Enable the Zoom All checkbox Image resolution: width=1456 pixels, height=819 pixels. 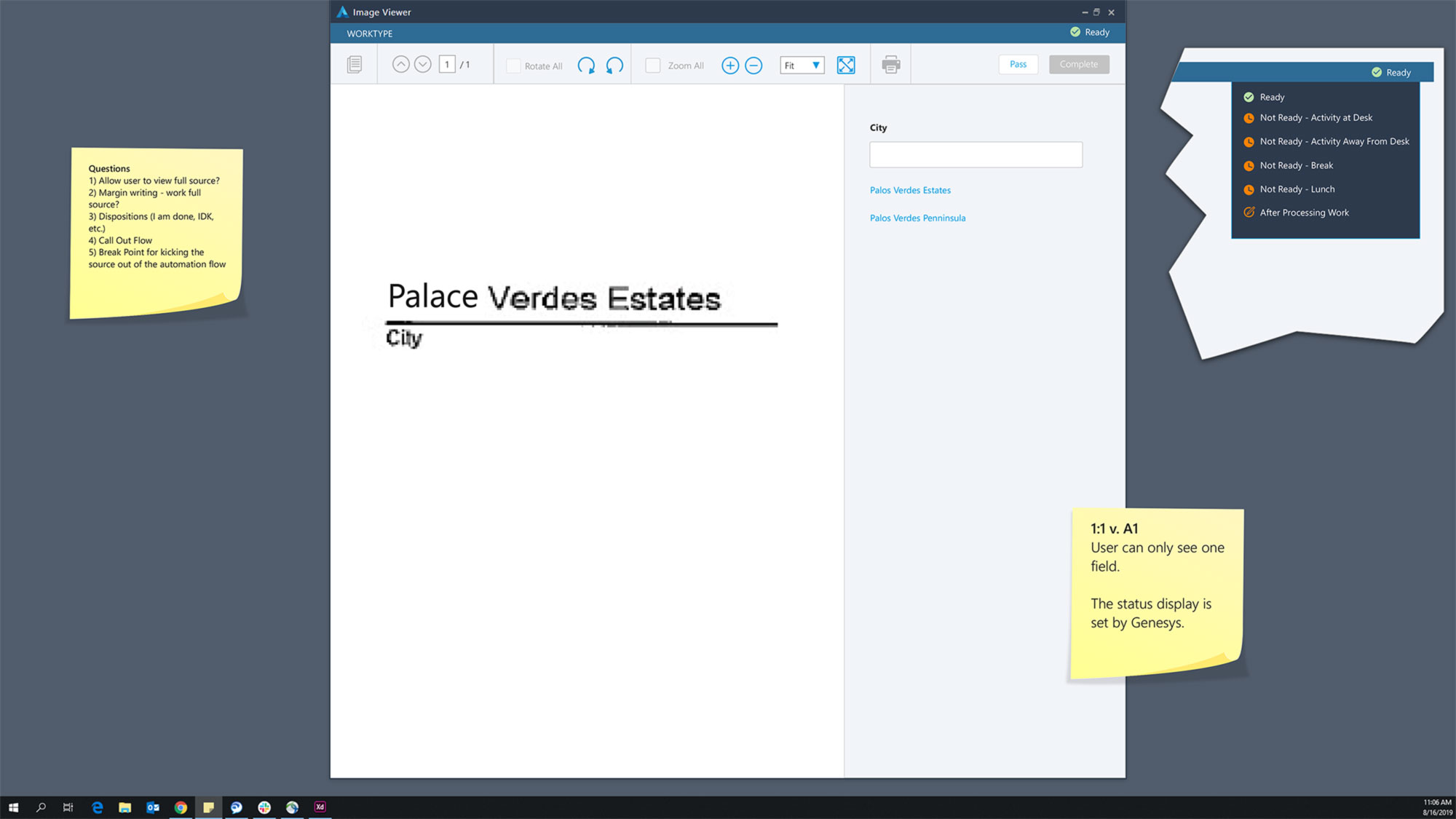653,66
